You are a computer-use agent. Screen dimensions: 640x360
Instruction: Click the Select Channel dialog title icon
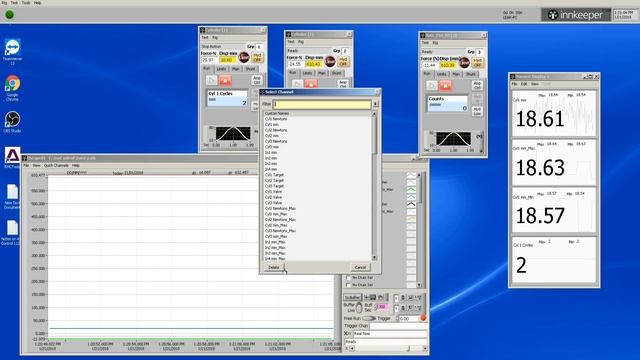[x=262, y=92]
